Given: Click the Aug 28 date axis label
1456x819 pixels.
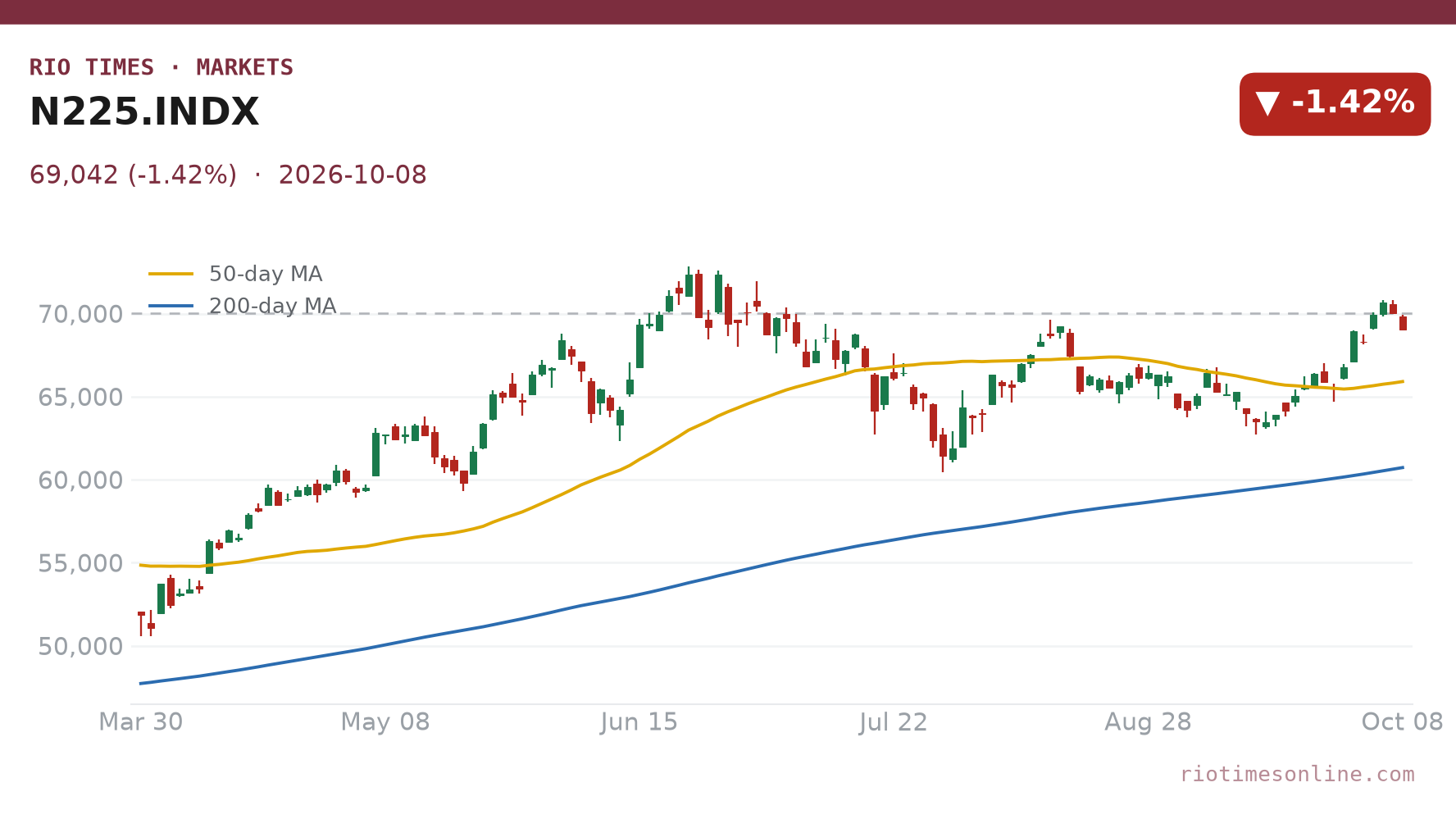Looking at the screenshot, I should pyautogui.click(x=1148, y=722).
